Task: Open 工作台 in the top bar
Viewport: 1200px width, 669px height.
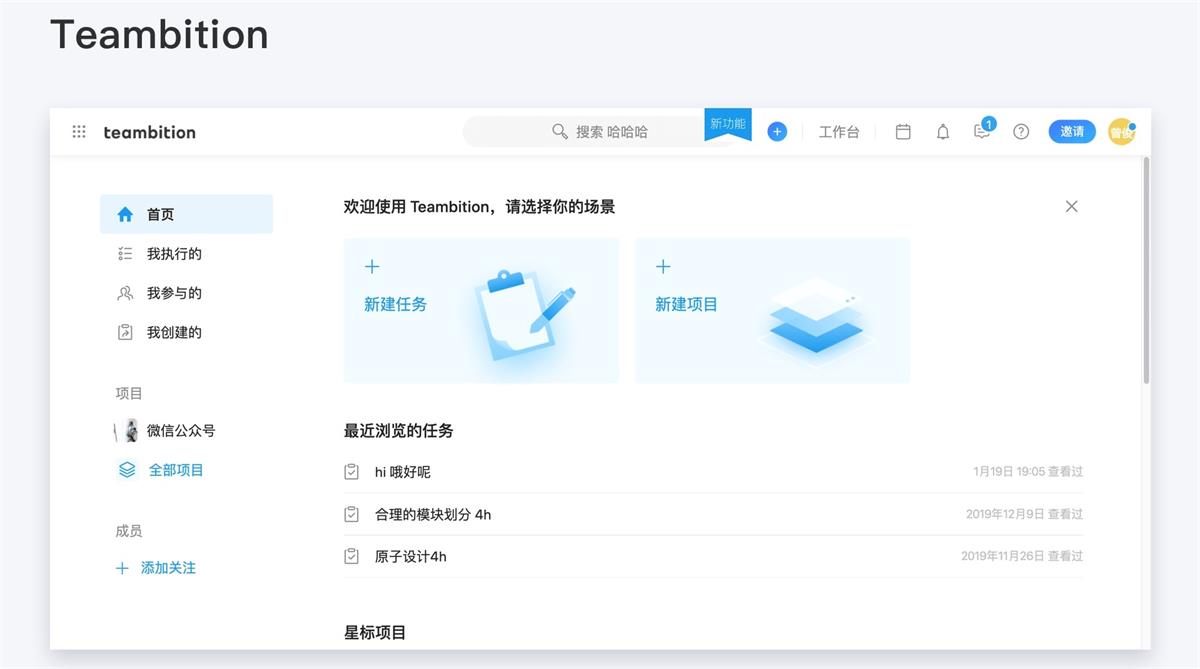Action: point(839,132)
